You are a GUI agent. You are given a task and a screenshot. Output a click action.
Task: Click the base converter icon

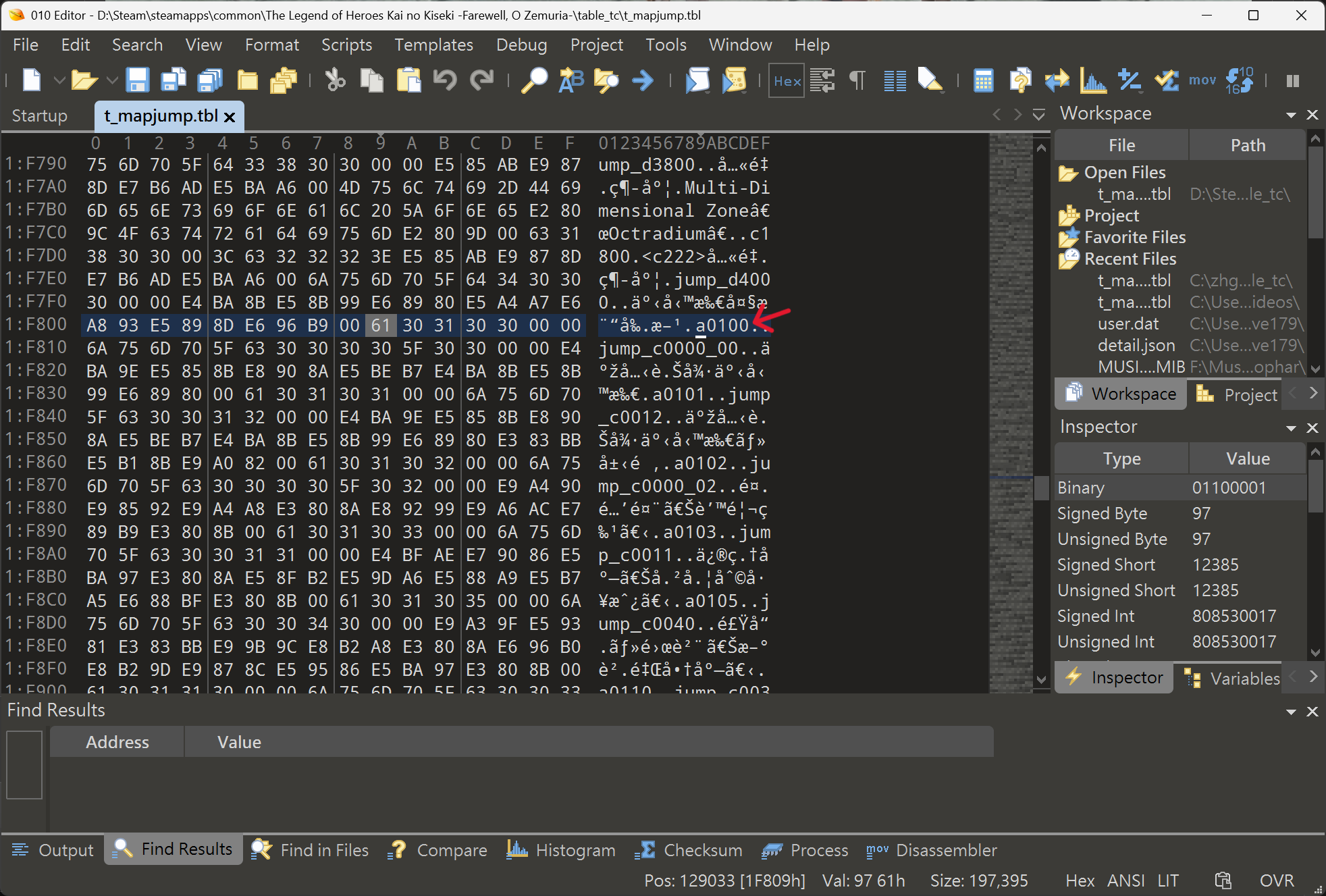click(x=1239, y=80)
